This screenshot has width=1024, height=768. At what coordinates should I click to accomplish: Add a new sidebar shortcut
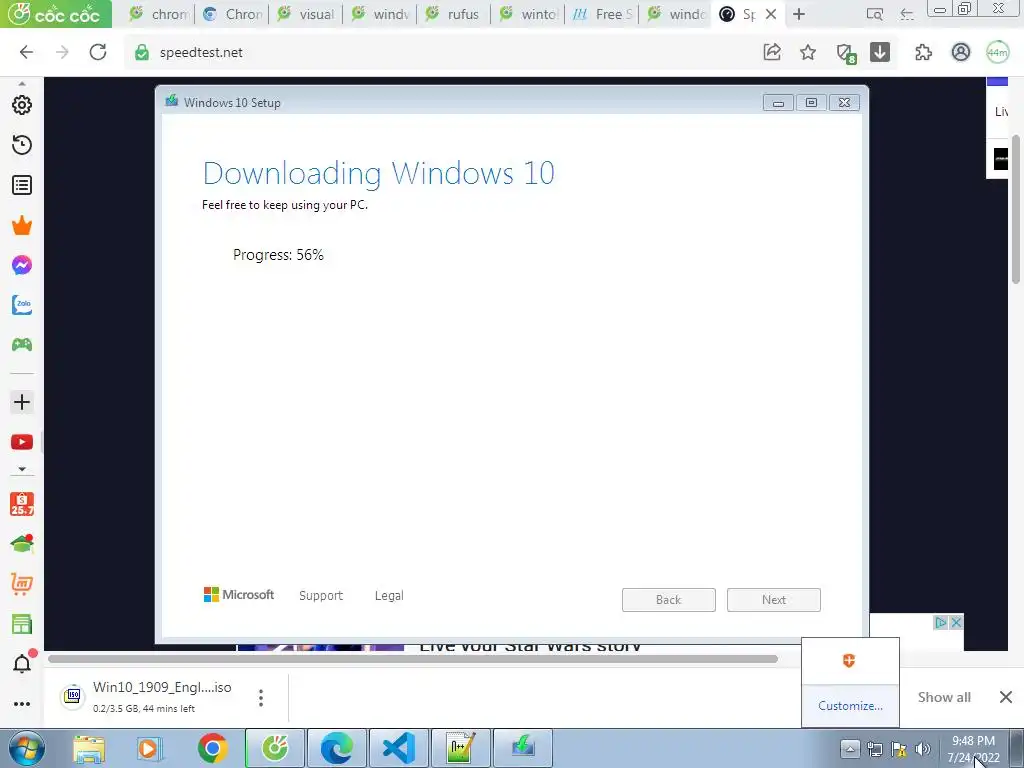click(x=22, y=402)
